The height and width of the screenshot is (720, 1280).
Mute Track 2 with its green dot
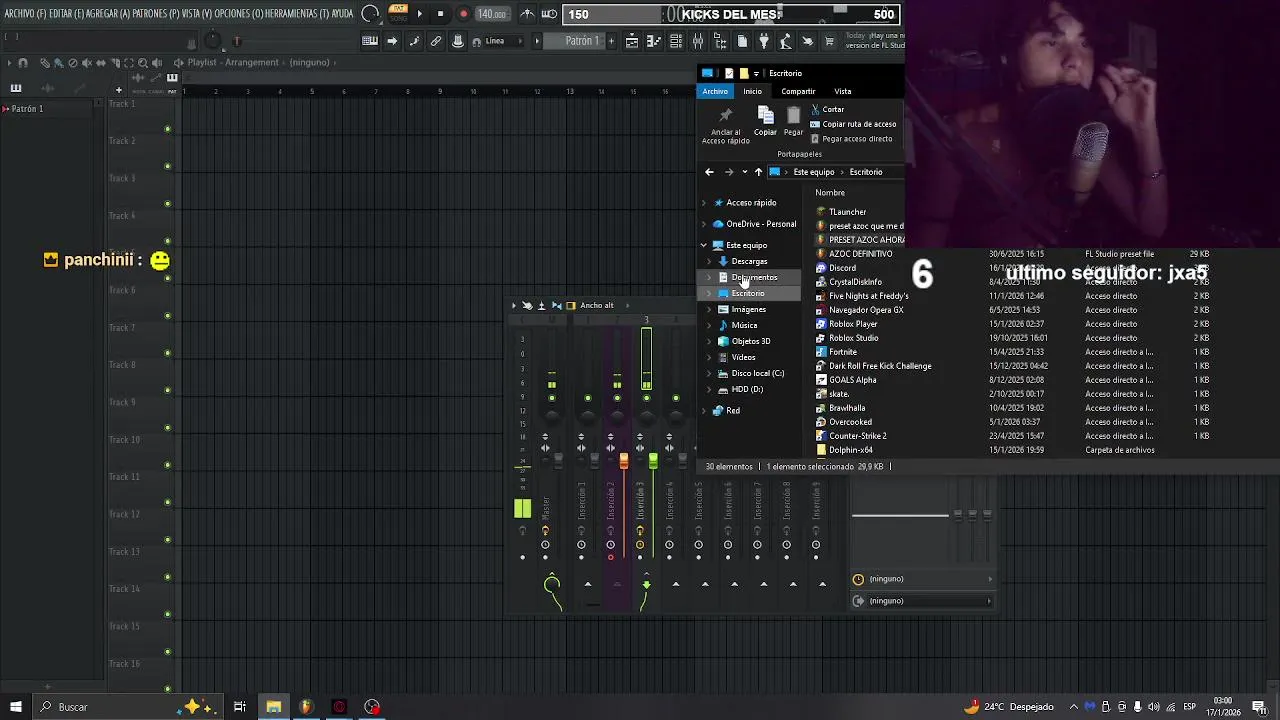click(x=167, y=166)
